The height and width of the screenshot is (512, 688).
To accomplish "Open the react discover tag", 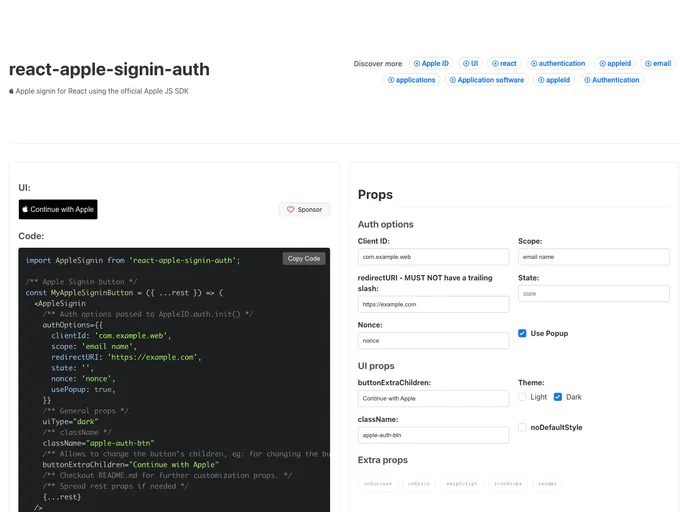I will pos(504,64).
